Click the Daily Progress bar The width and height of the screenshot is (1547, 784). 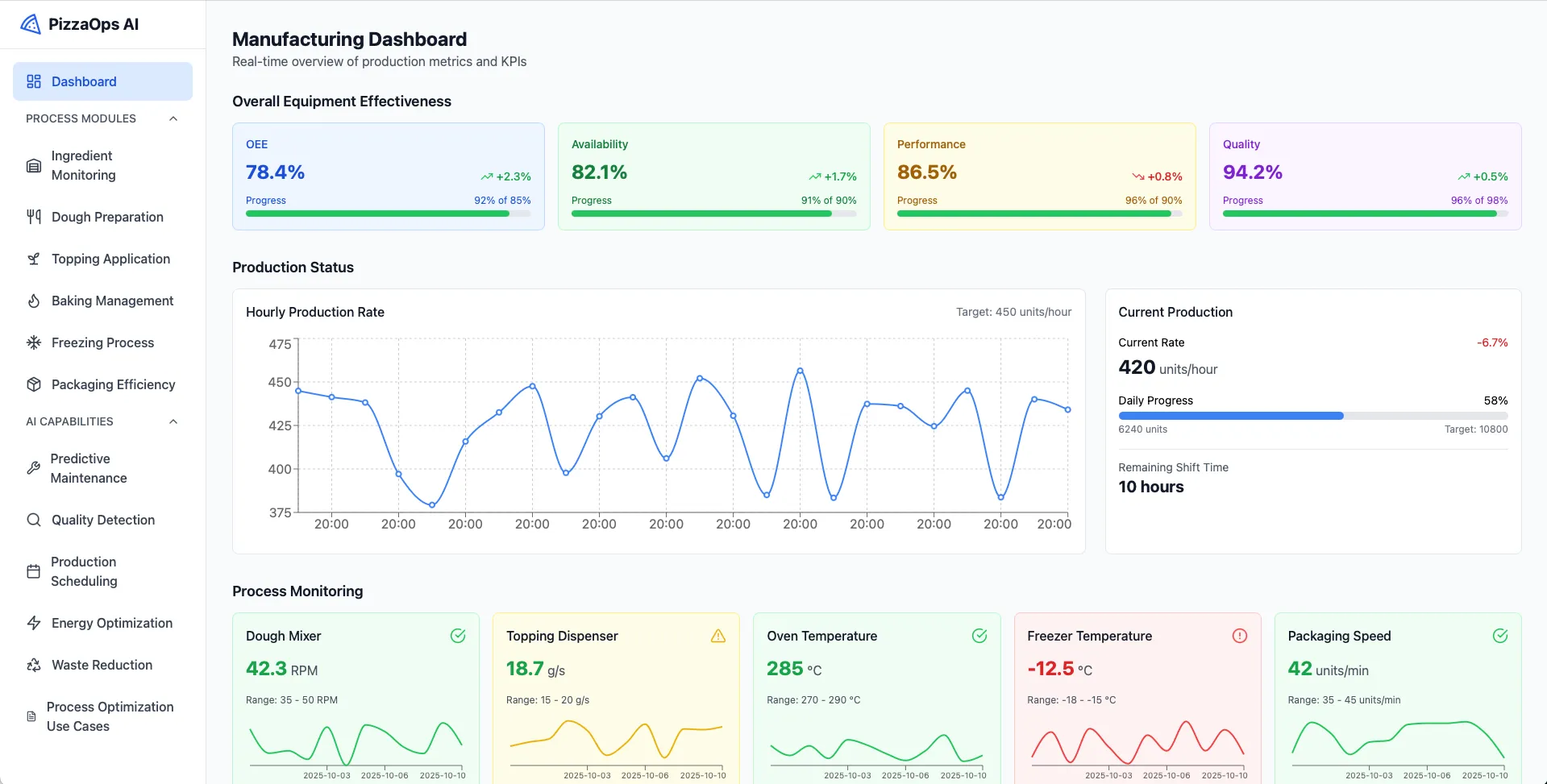(x=1313, y=416)
